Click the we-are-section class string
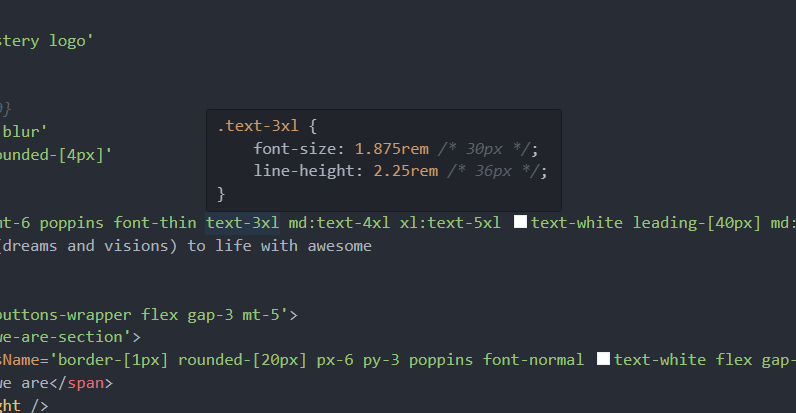The image size is (796, 413). pos(66,337)
